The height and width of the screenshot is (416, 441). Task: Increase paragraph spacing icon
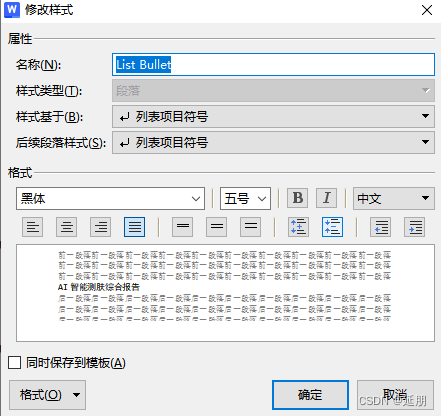(x=298, y=227)
